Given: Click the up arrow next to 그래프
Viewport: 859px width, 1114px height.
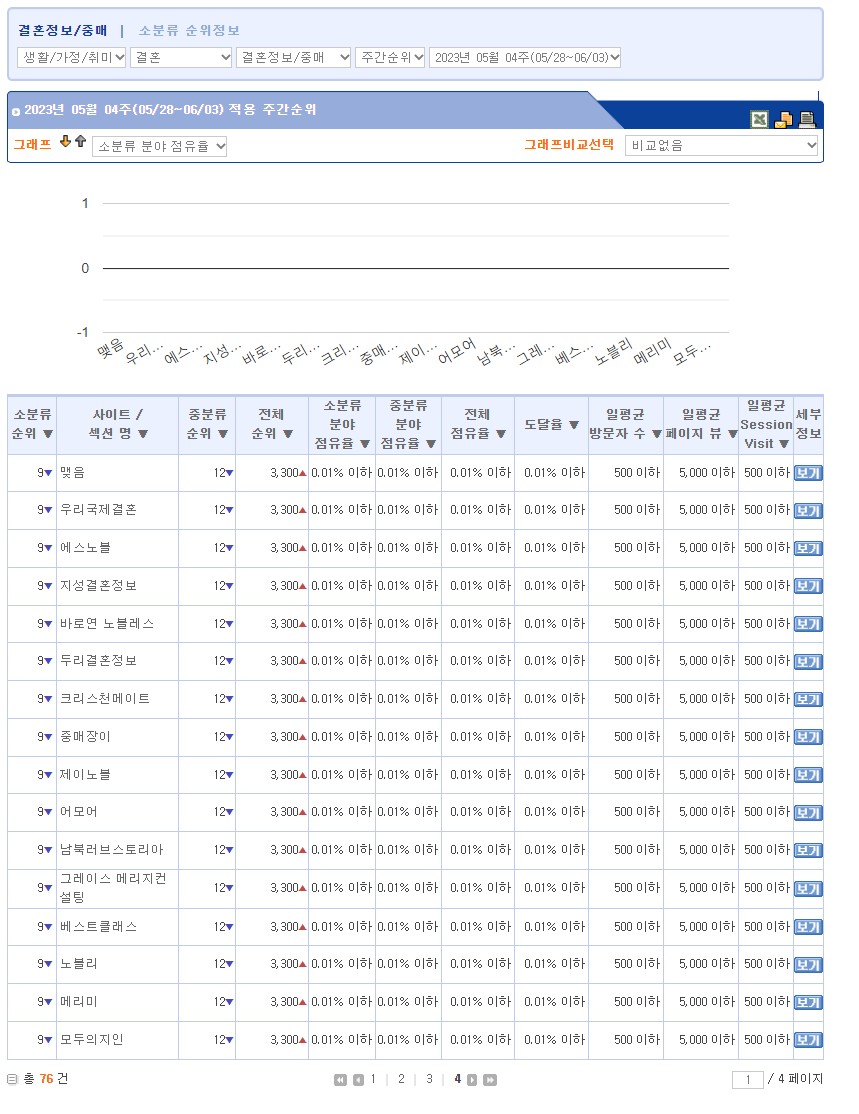Looking at the screenshot, I should point(80,142).
